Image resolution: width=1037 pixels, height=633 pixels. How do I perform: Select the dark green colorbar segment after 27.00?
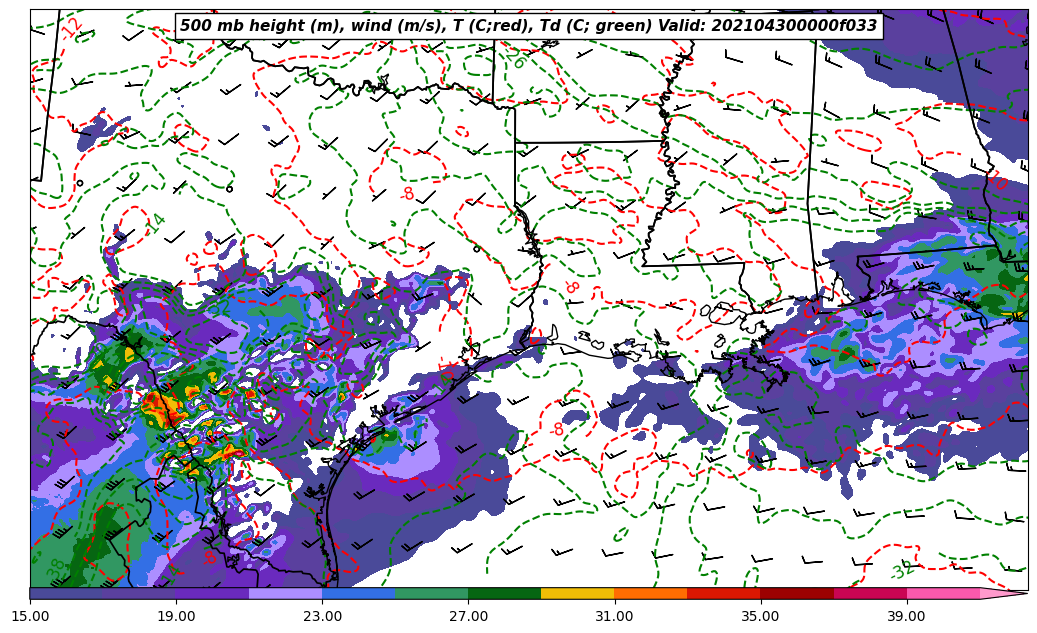pos(505,593)
